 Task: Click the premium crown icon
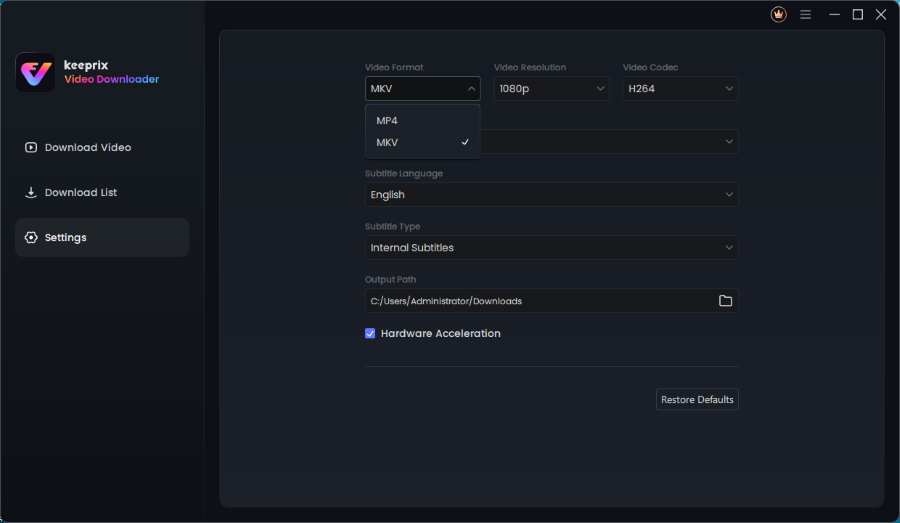pyautogui.click(x=778, y=15)
